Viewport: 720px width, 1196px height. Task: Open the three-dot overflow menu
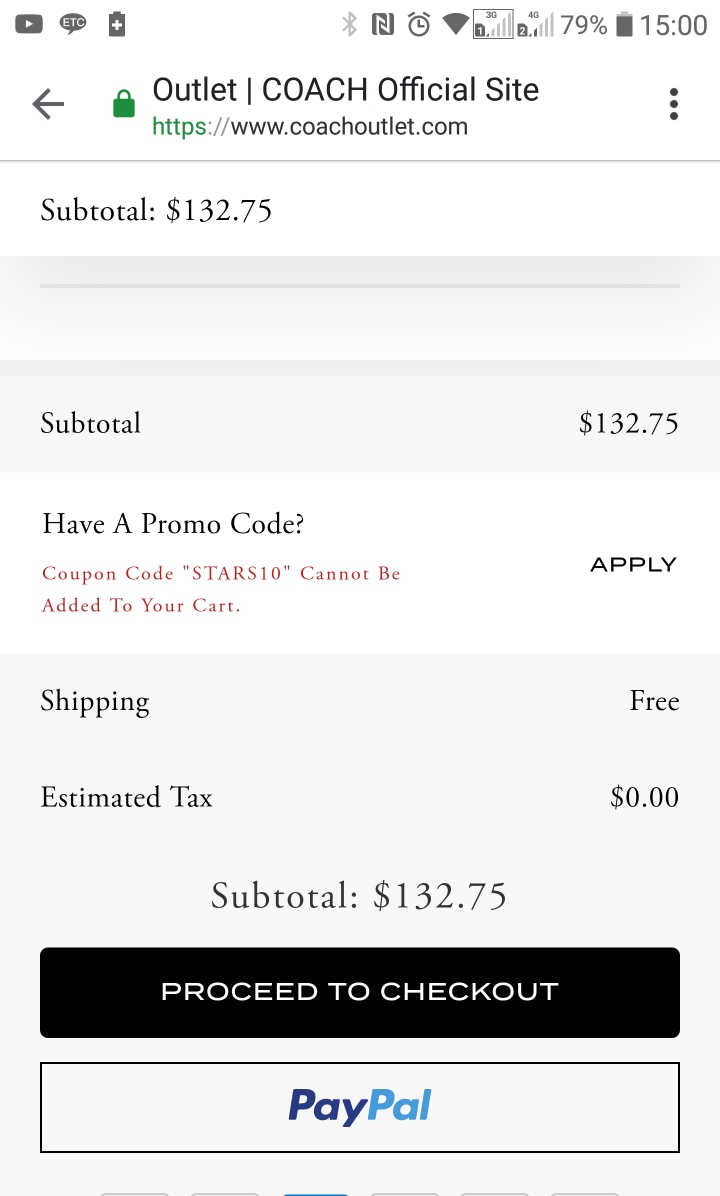pyautogui.click(x=673, y=104)
